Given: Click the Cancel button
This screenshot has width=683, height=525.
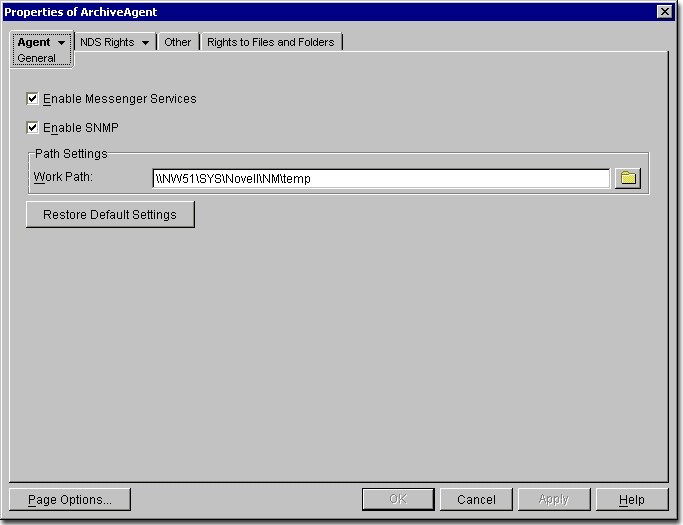Looking at the screenshot, I should tap(476, 499).
